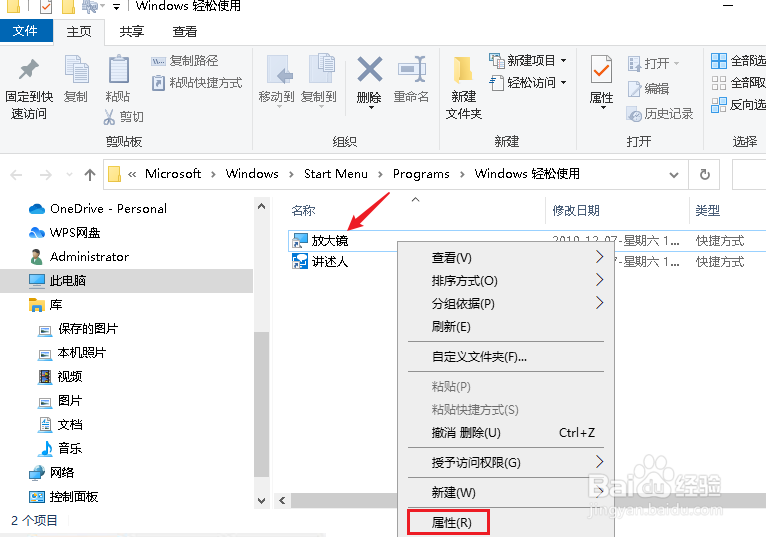Image resolution: width=766 pixels, height=537 pixels.
Task: Click sidebar scrollbar up arrow
Action: pos(261,206)
